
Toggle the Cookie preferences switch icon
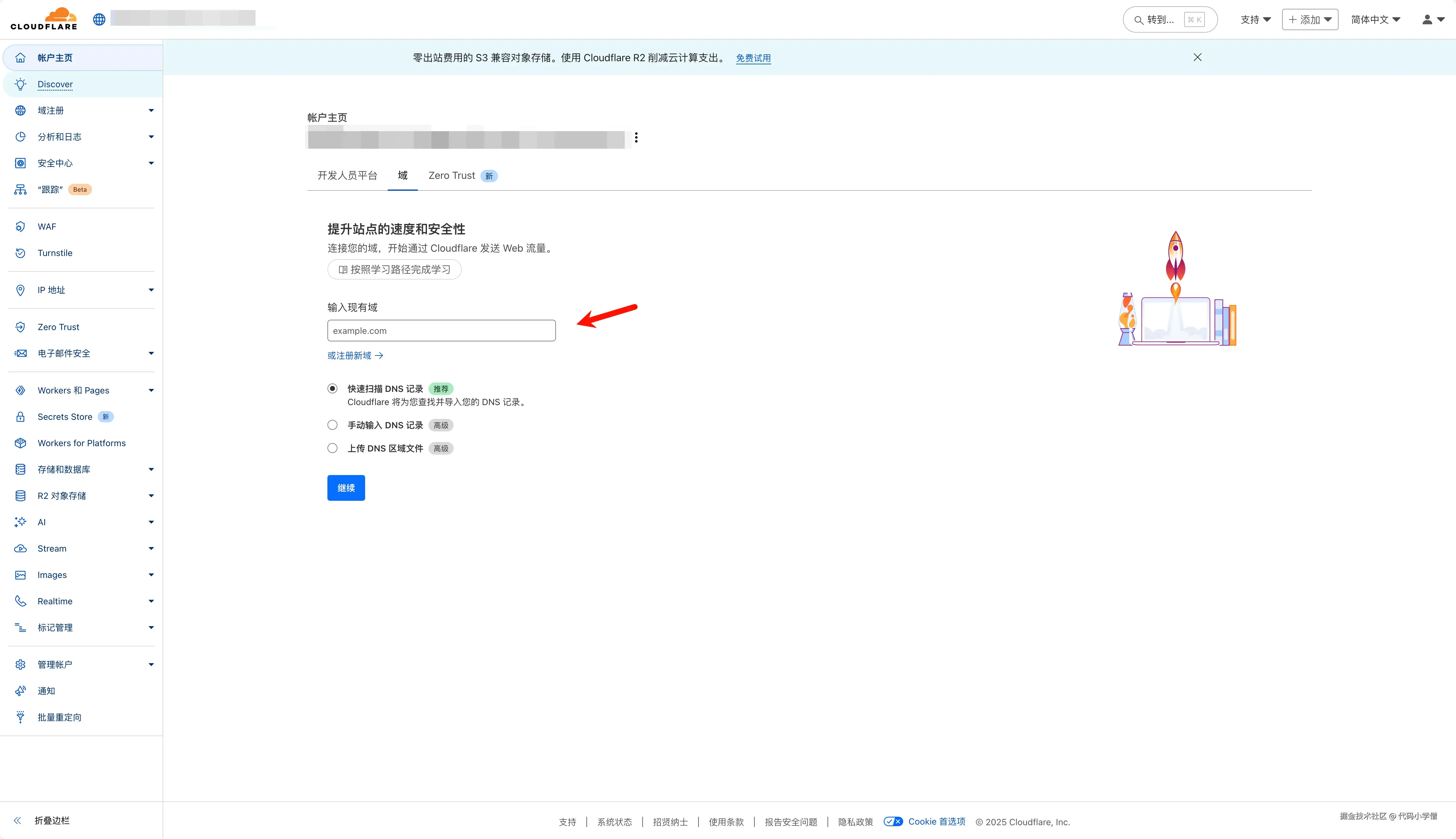click(893, 822)
